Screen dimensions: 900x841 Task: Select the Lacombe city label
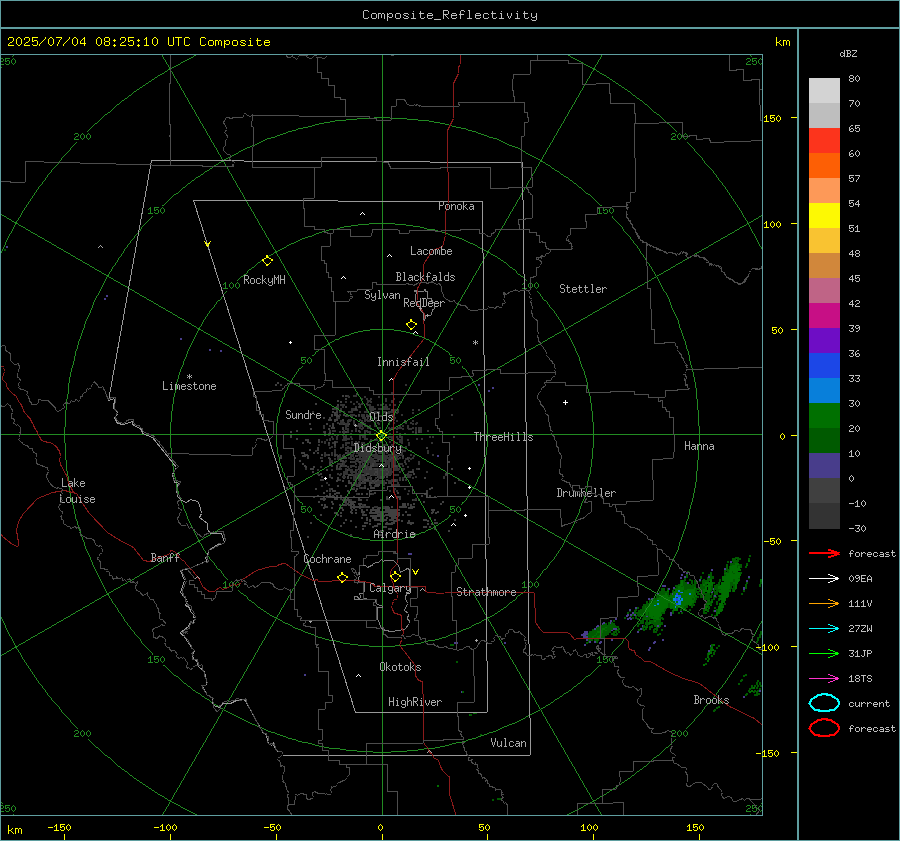[x=431, y=251]
